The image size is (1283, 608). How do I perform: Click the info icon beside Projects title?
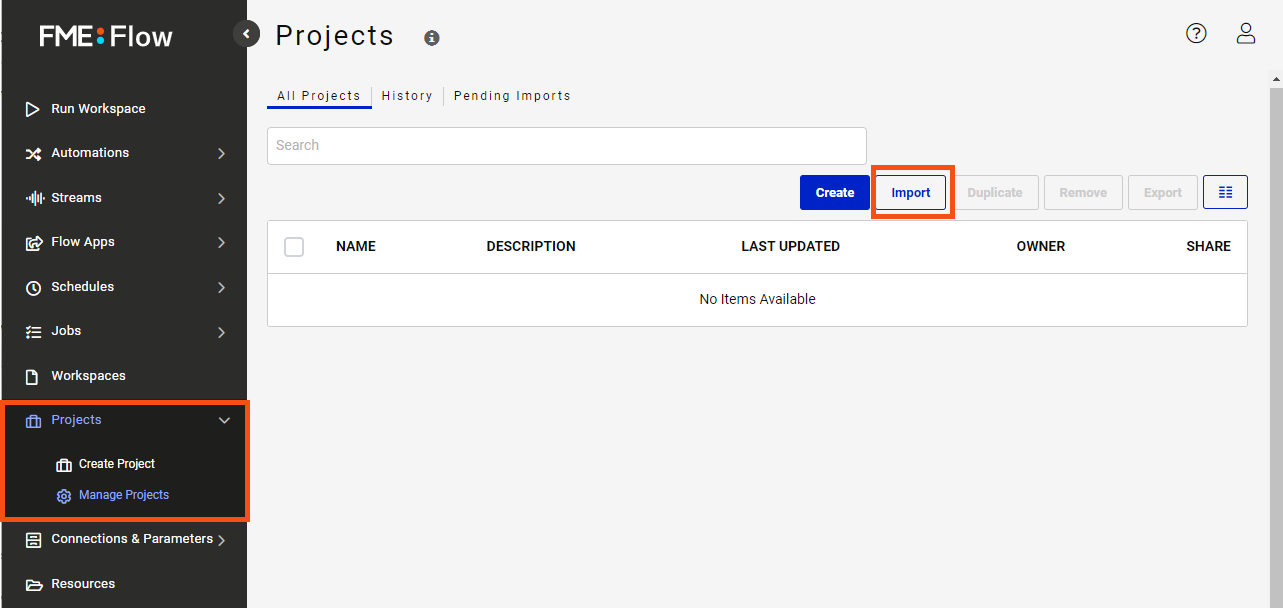(x=432, y=38)
